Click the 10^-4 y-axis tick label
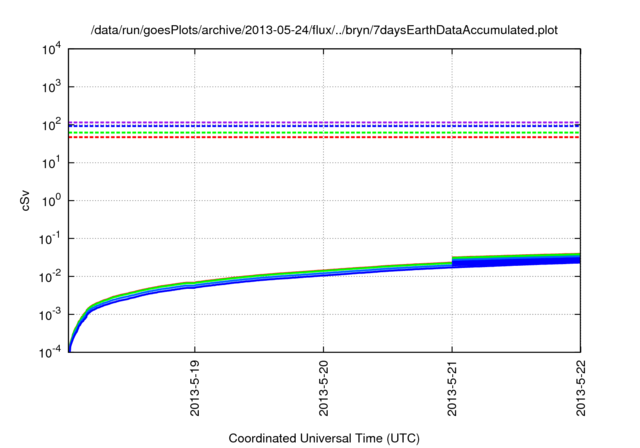Image resolution: width=640 pixels, height=448 pixels. pyautogui.click(x=50, y=352)
